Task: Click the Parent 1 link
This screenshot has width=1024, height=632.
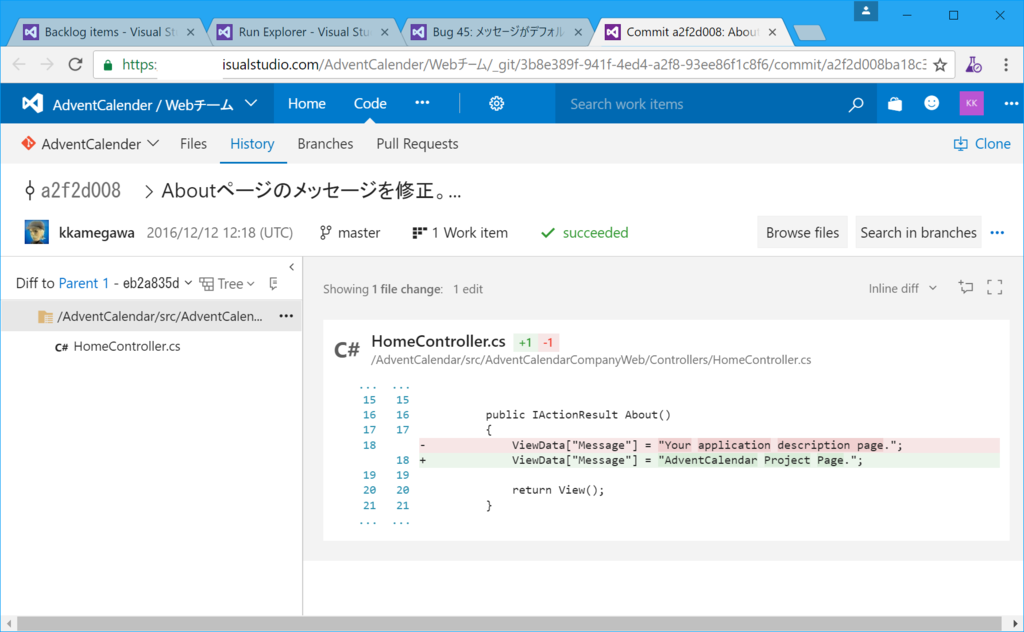Action: click(x=84, y=283)
